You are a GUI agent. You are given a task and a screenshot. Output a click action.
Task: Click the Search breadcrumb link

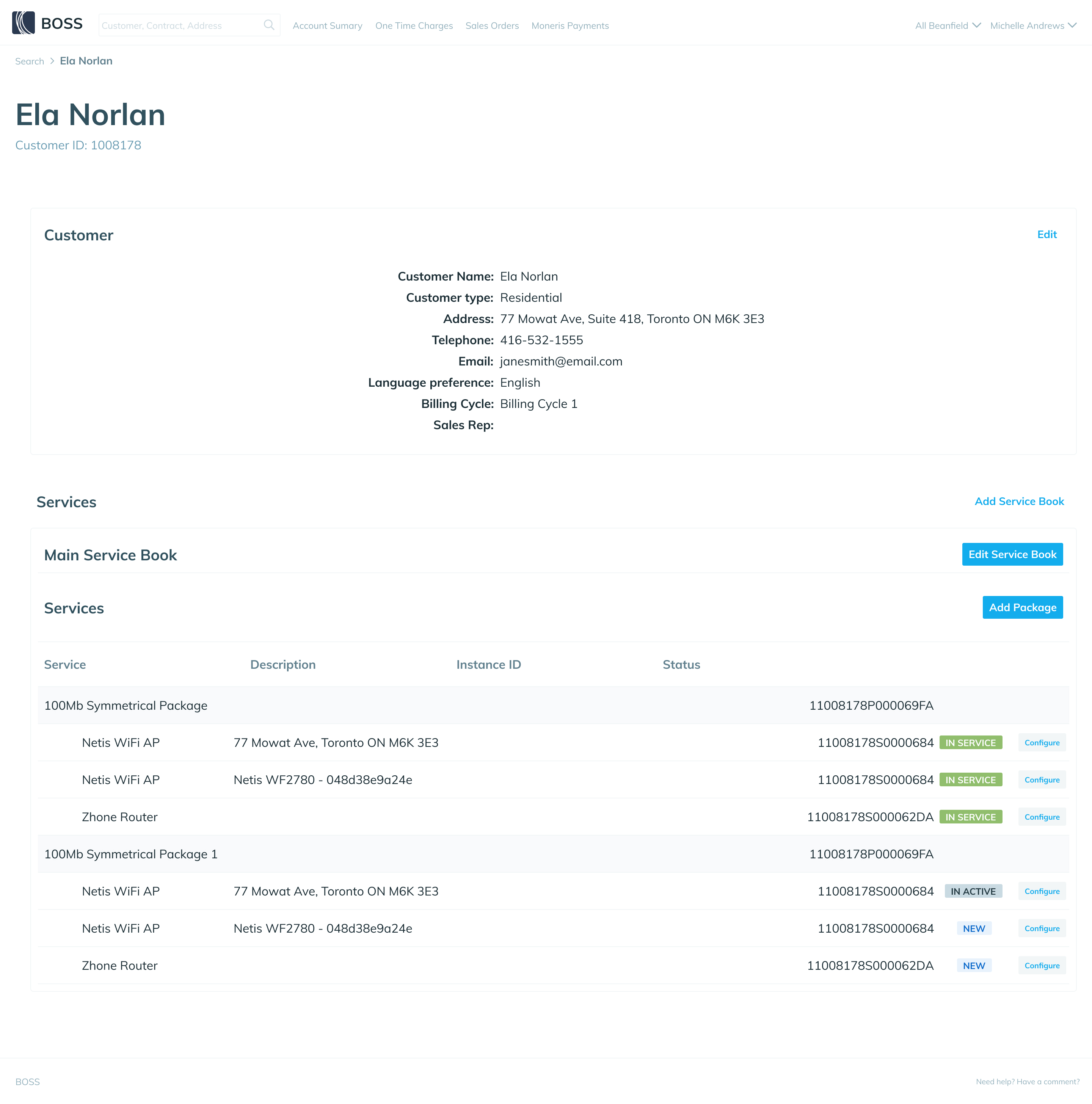30,61
